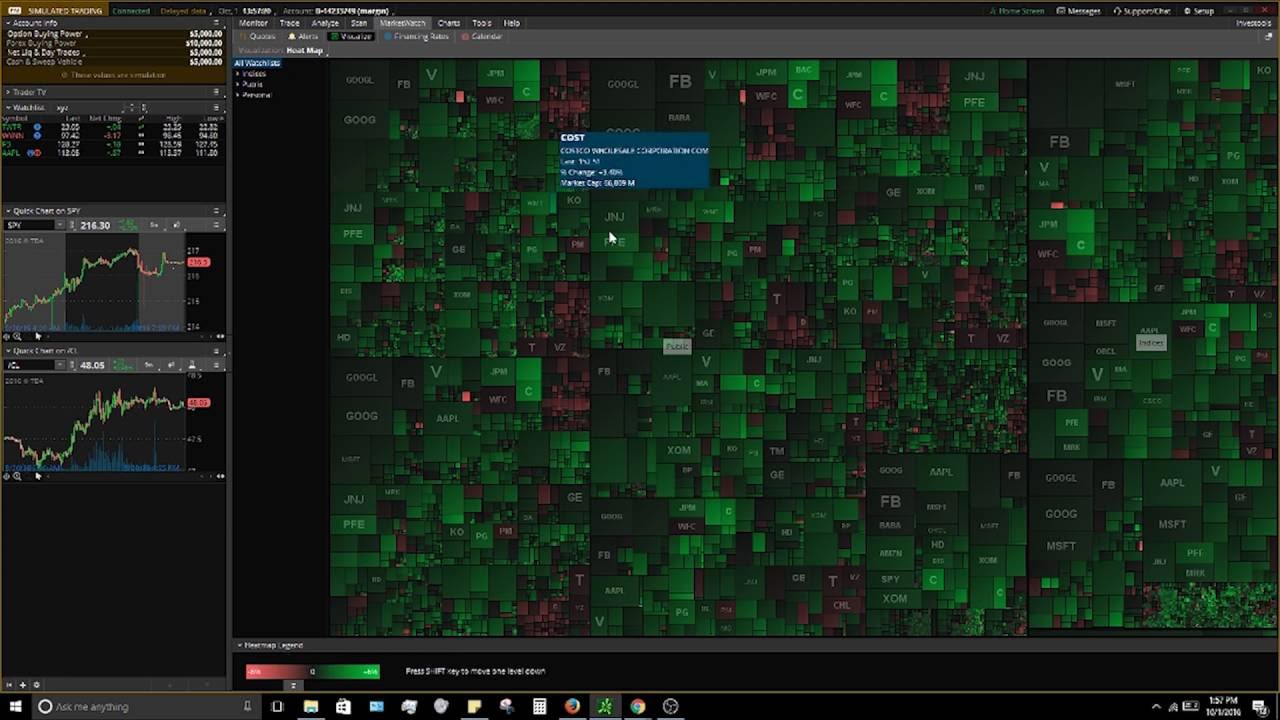Expand the Personal watchlist group
This screenshot has width=1280, height=720.
(x=238, y=95)
